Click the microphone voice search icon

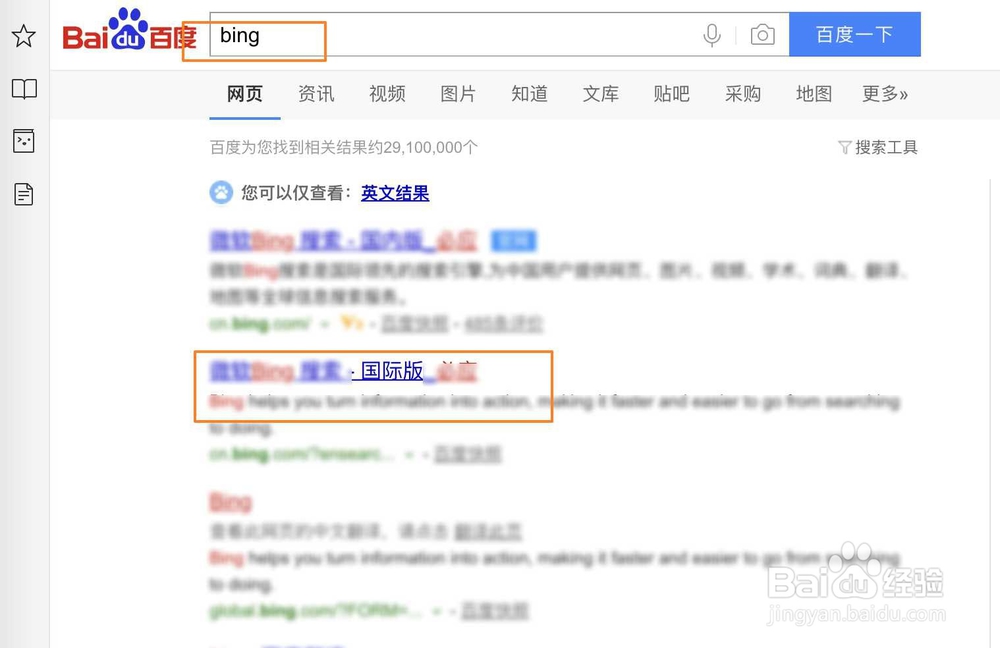[x=712, y=35]
